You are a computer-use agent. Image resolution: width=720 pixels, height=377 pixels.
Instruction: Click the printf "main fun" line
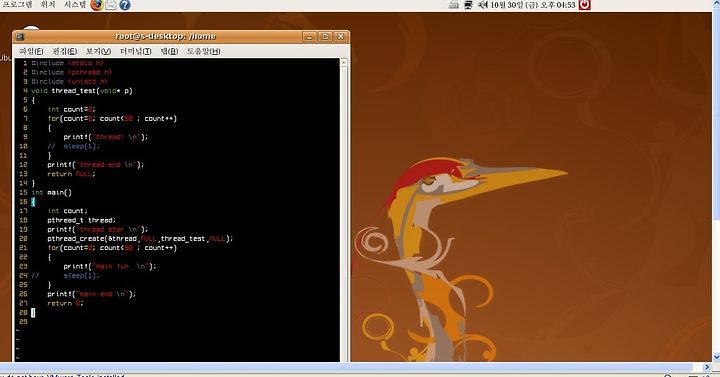click(110, 266)
